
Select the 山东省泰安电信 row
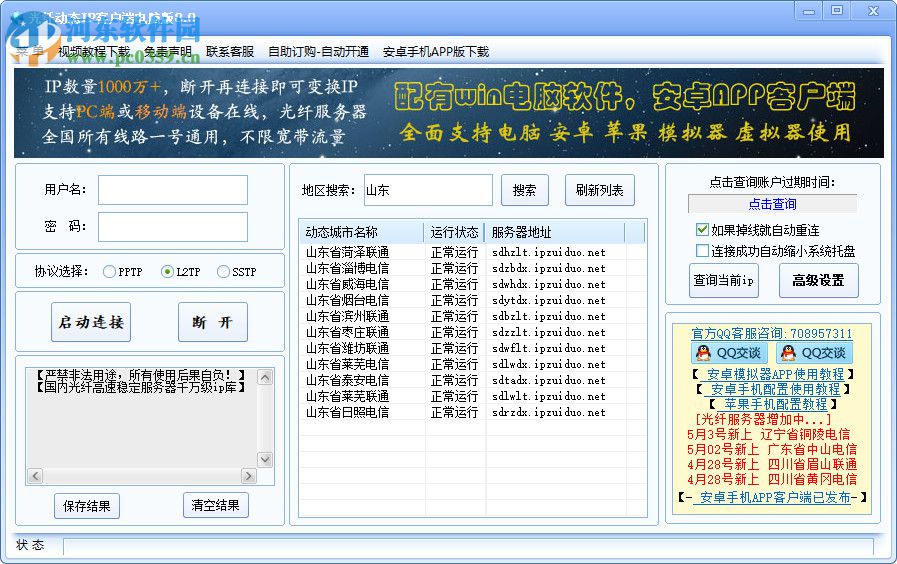pos(473,380)
